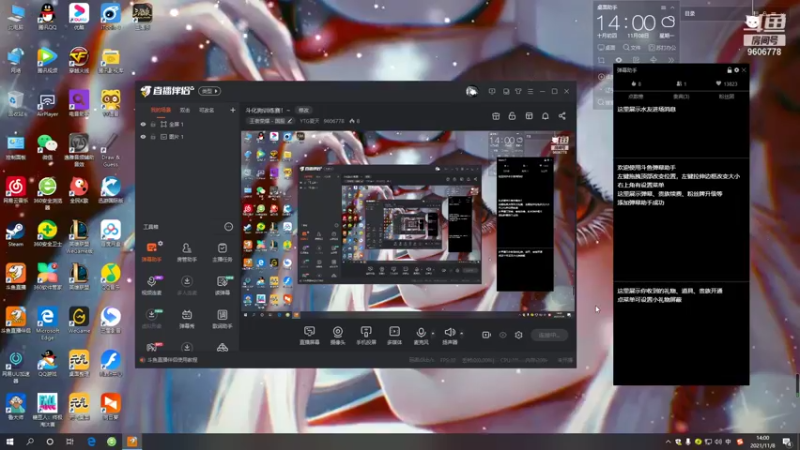The image size is (800, 450).
Task: Click the record video icon beside the start button
Action: (486, 335)
